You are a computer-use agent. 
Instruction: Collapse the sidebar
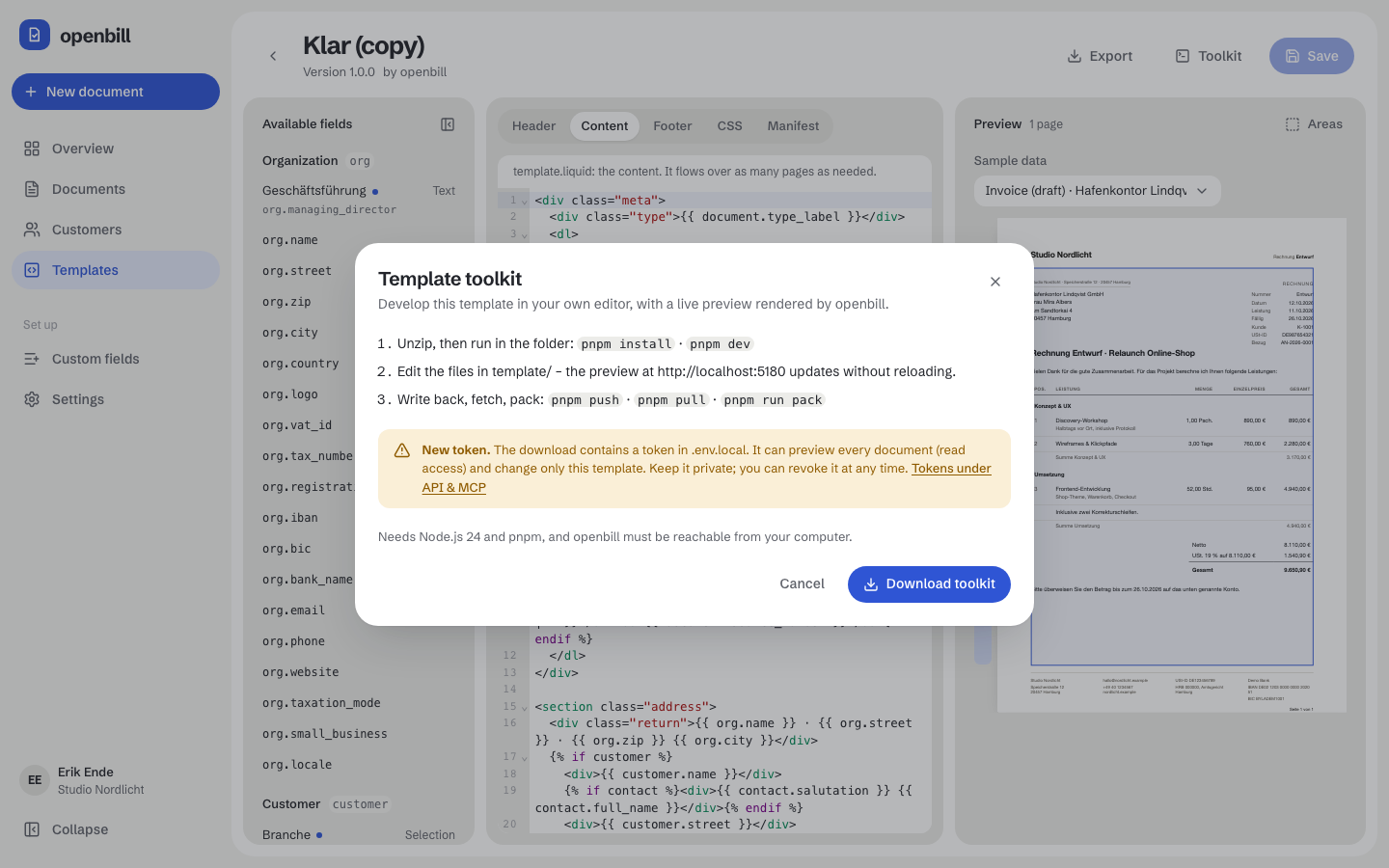click(116, 829)
